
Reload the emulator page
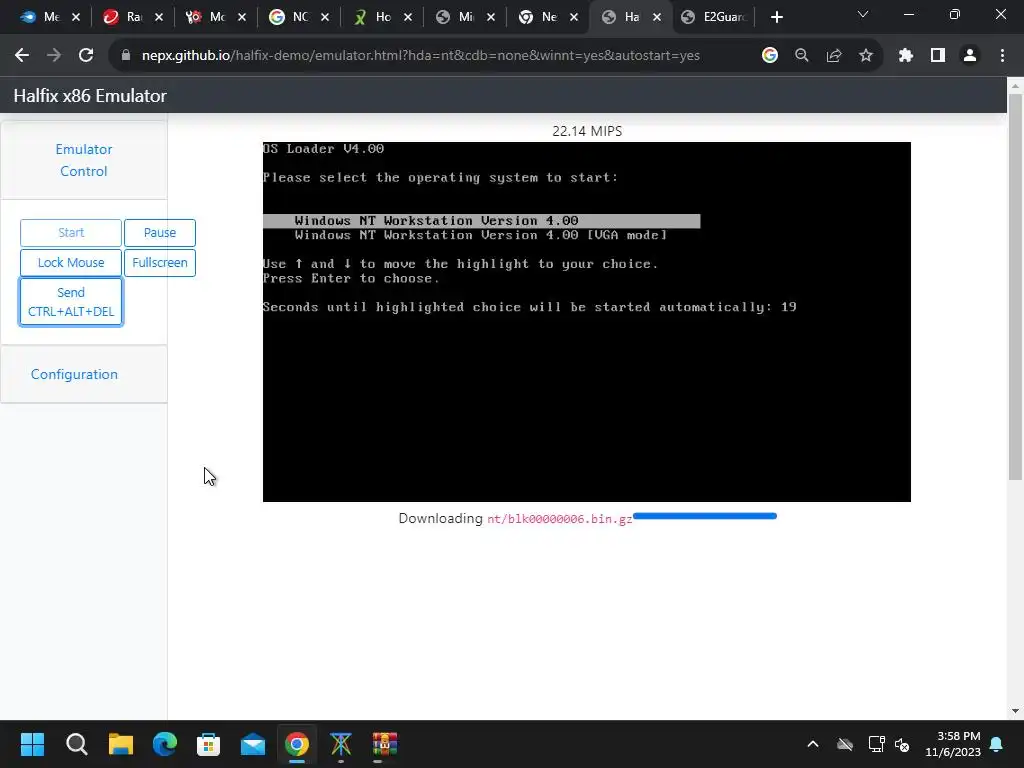(x=86, y=56)
